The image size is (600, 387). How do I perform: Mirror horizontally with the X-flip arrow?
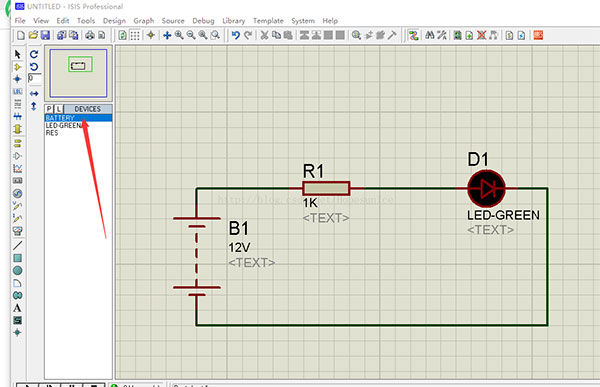pos(34,93)
